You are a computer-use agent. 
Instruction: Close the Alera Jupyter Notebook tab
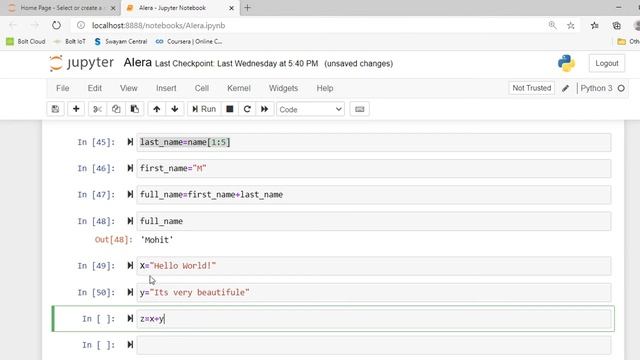[x=231, y=8]
